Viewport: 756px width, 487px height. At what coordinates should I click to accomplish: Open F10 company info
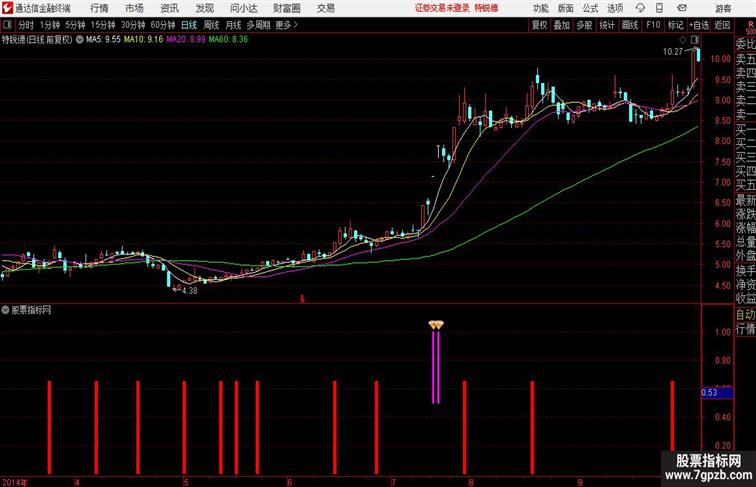click(653, 25)
